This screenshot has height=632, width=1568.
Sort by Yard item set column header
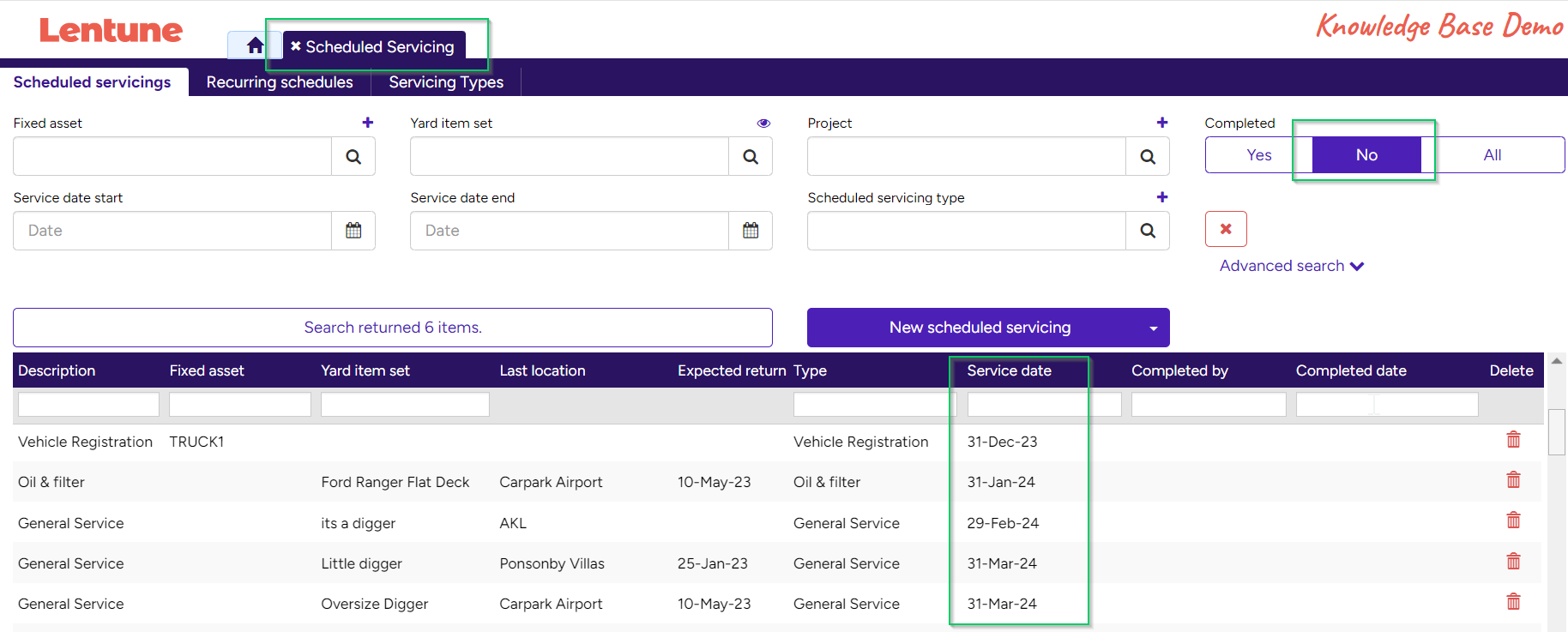(365, 370)
